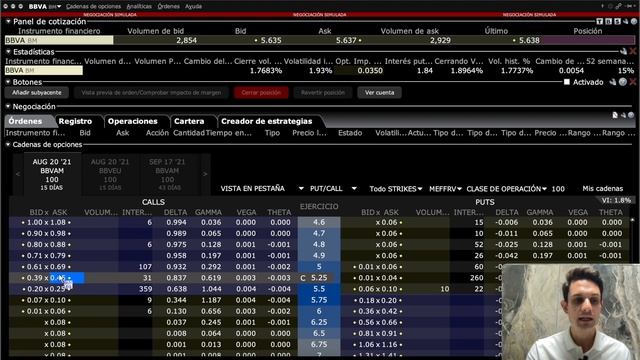
Task: Click put bid 0.06 x 0.10 for strike 5.5
Action: click(x=378, y=289)
